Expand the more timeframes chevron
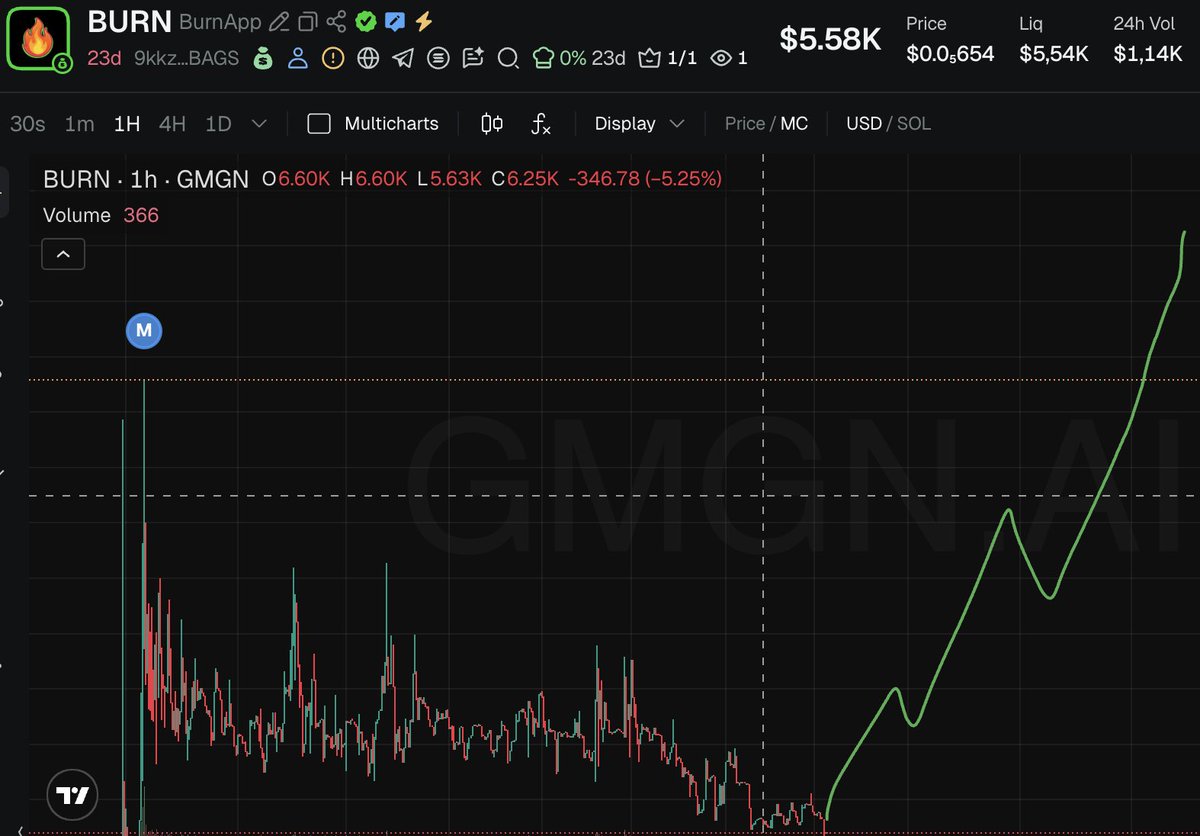The height and width of the screenshot is (836, 1200). pos(259,124)
